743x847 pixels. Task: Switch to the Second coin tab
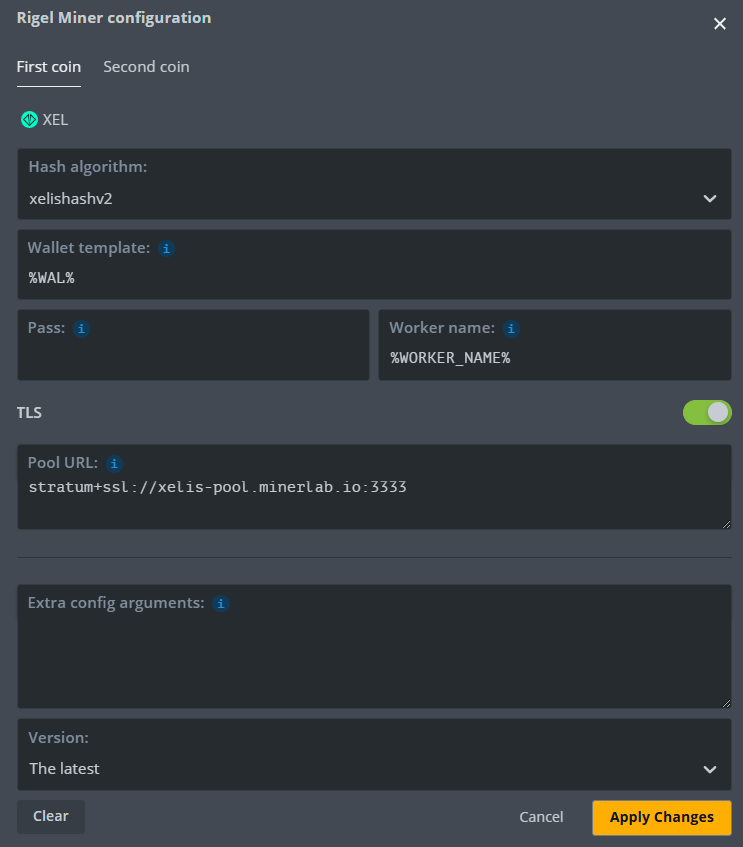146,66
